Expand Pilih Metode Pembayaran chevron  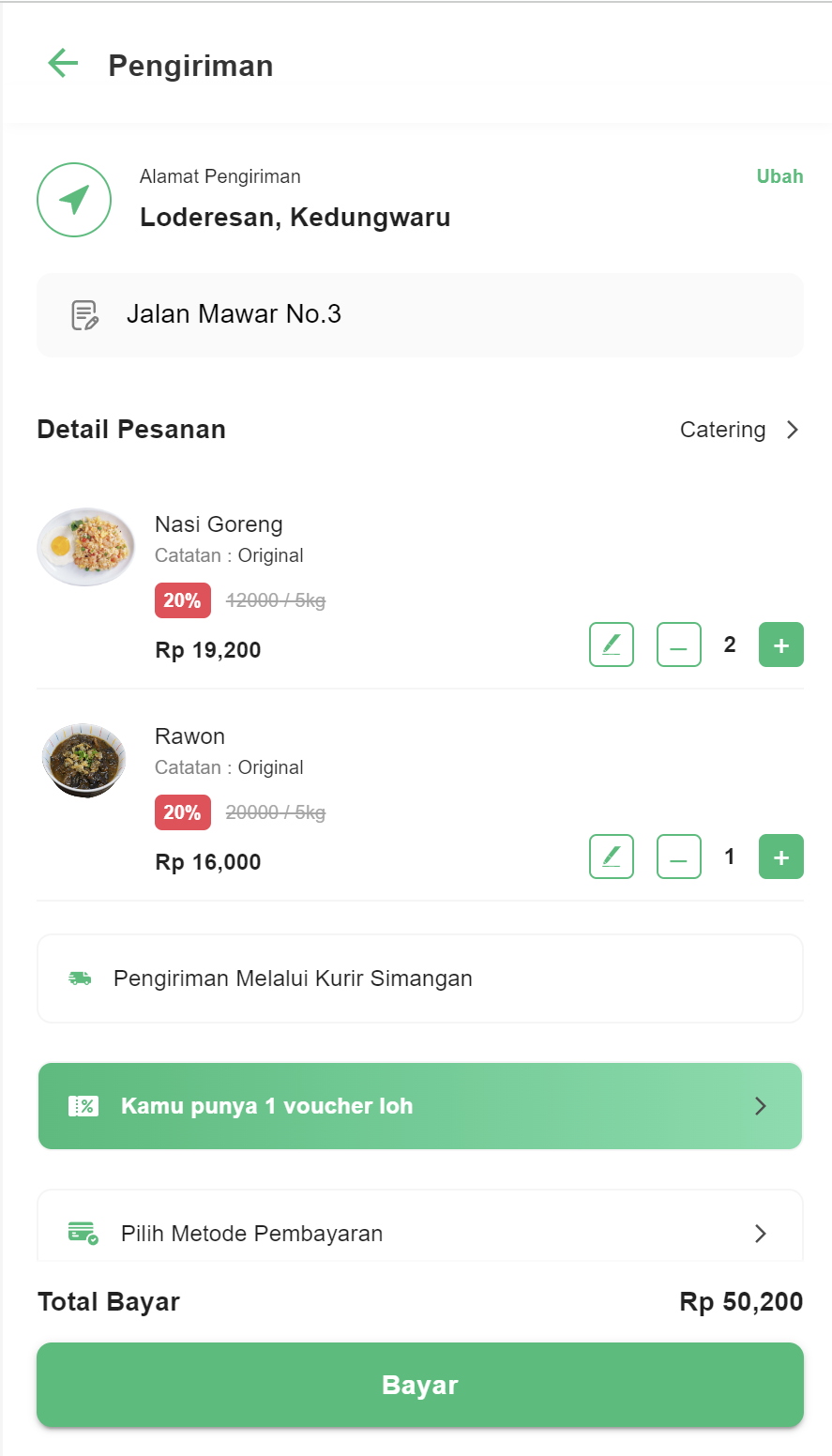[x=761, y=1233]
